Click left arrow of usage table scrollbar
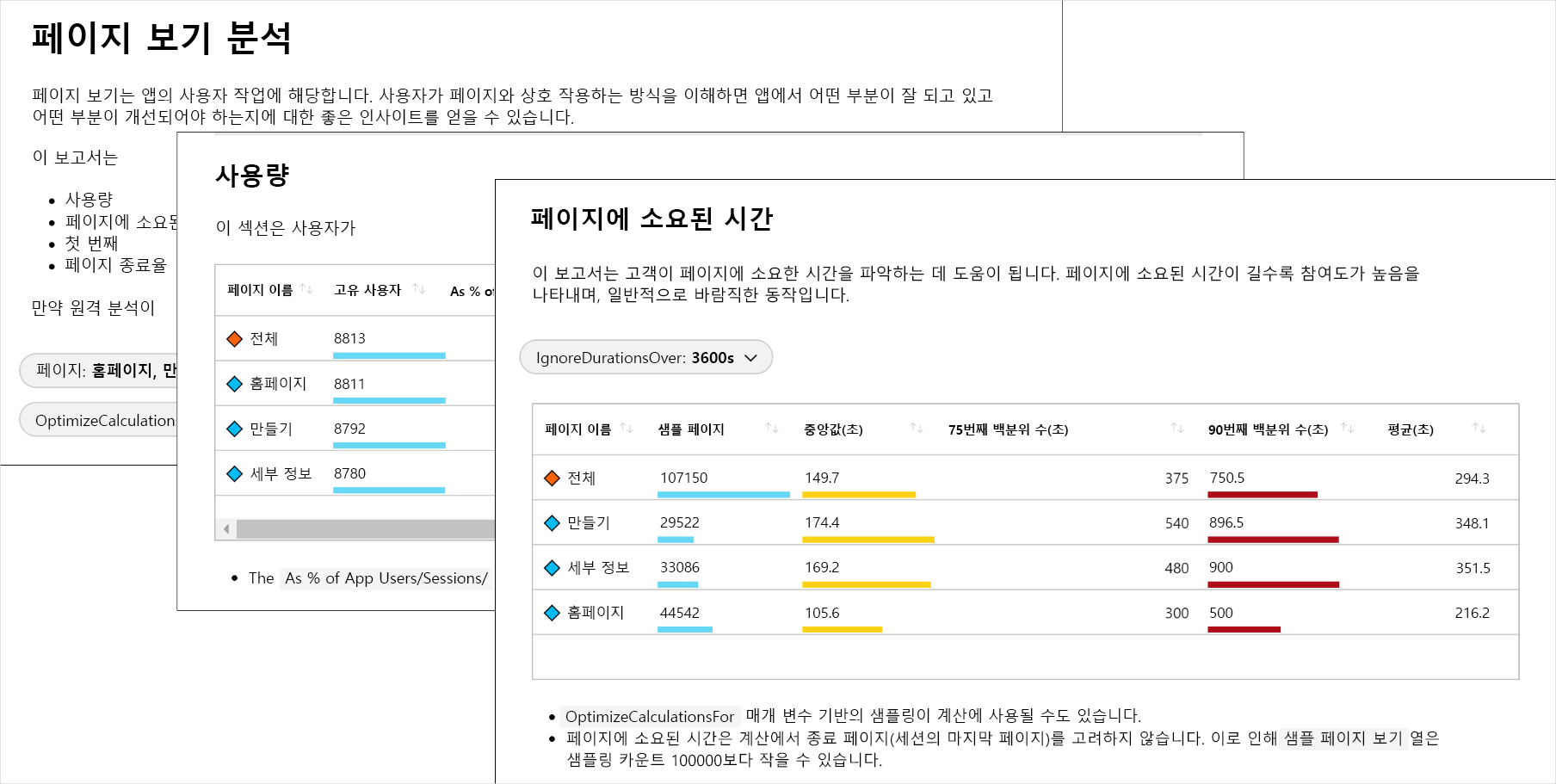This screenshot has width=1556, height=784. pyautogui.click(x=226, y=529)
